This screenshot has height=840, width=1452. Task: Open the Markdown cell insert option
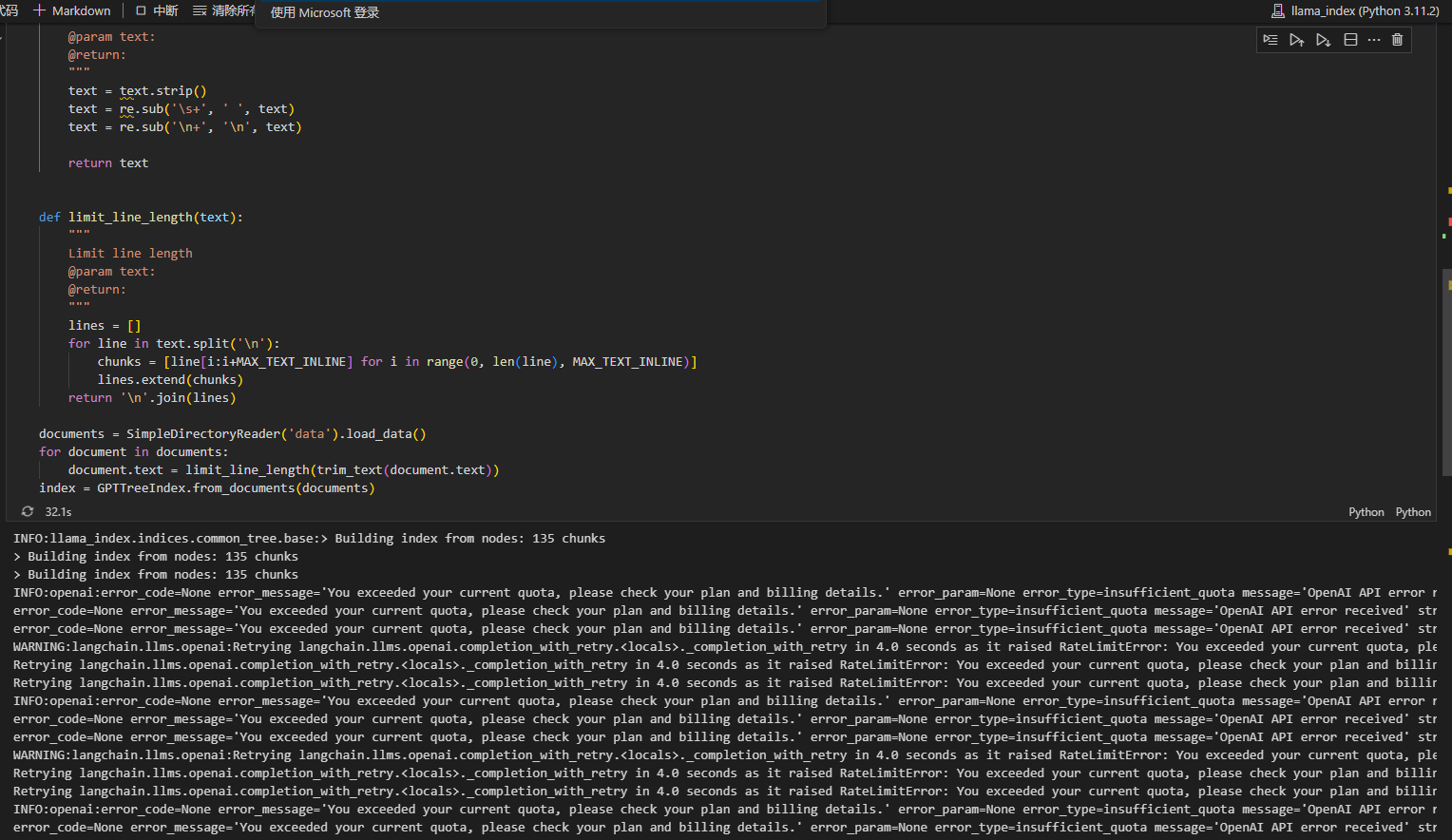73,10
